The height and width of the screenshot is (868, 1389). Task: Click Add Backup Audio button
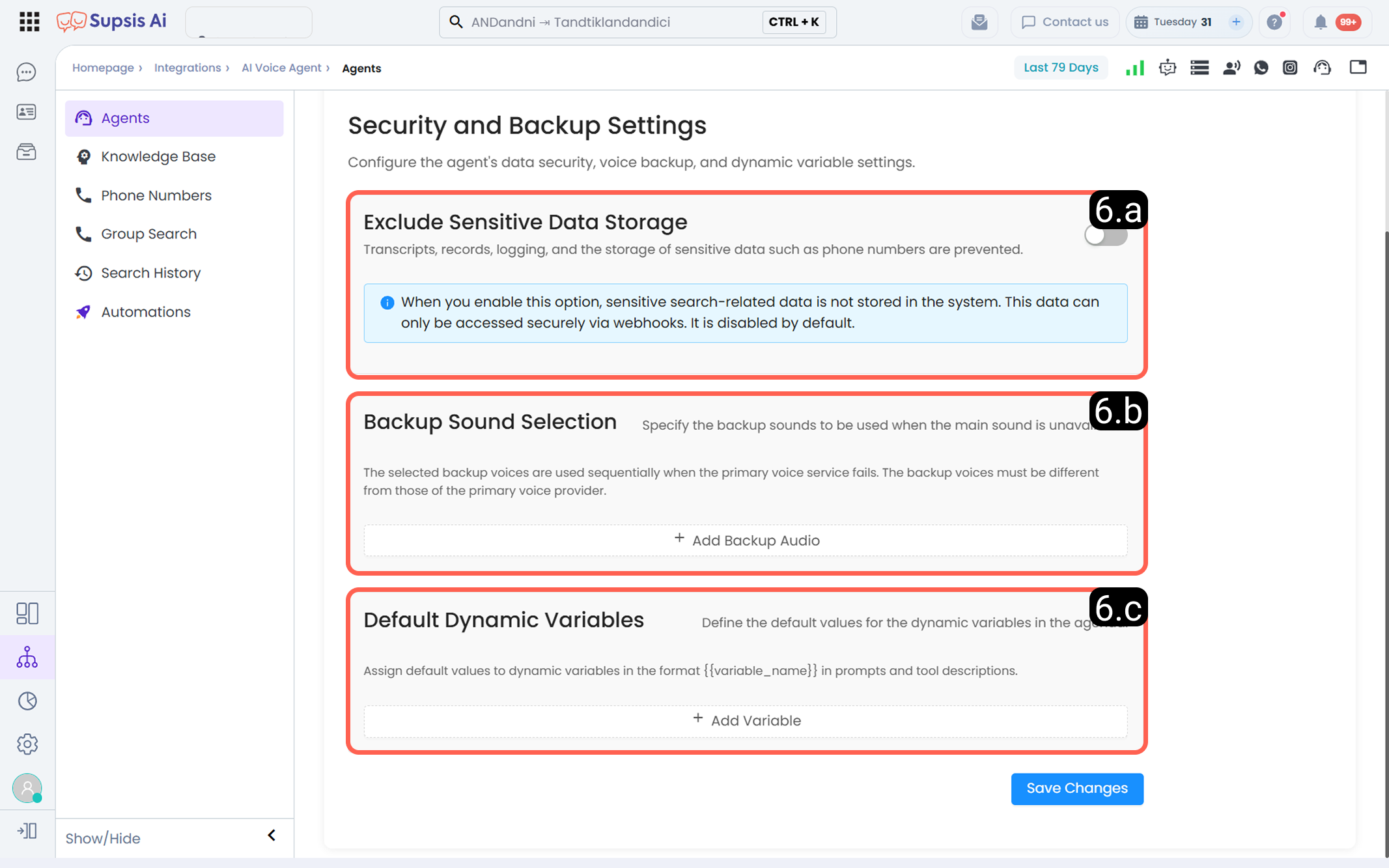click(x=746, y=540)
